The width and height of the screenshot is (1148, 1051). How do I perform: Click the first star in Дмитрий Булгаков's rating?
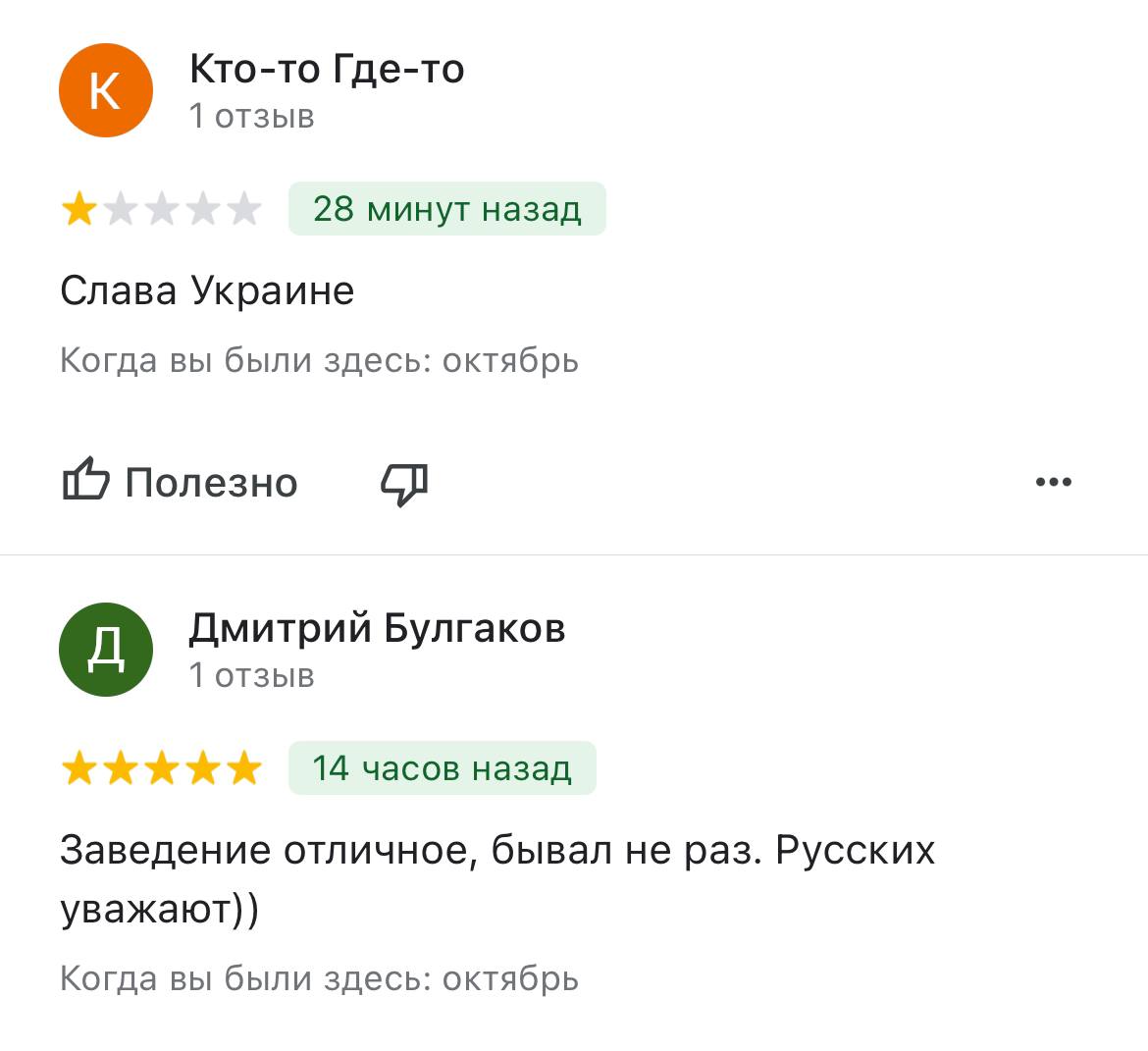[78, 768]
